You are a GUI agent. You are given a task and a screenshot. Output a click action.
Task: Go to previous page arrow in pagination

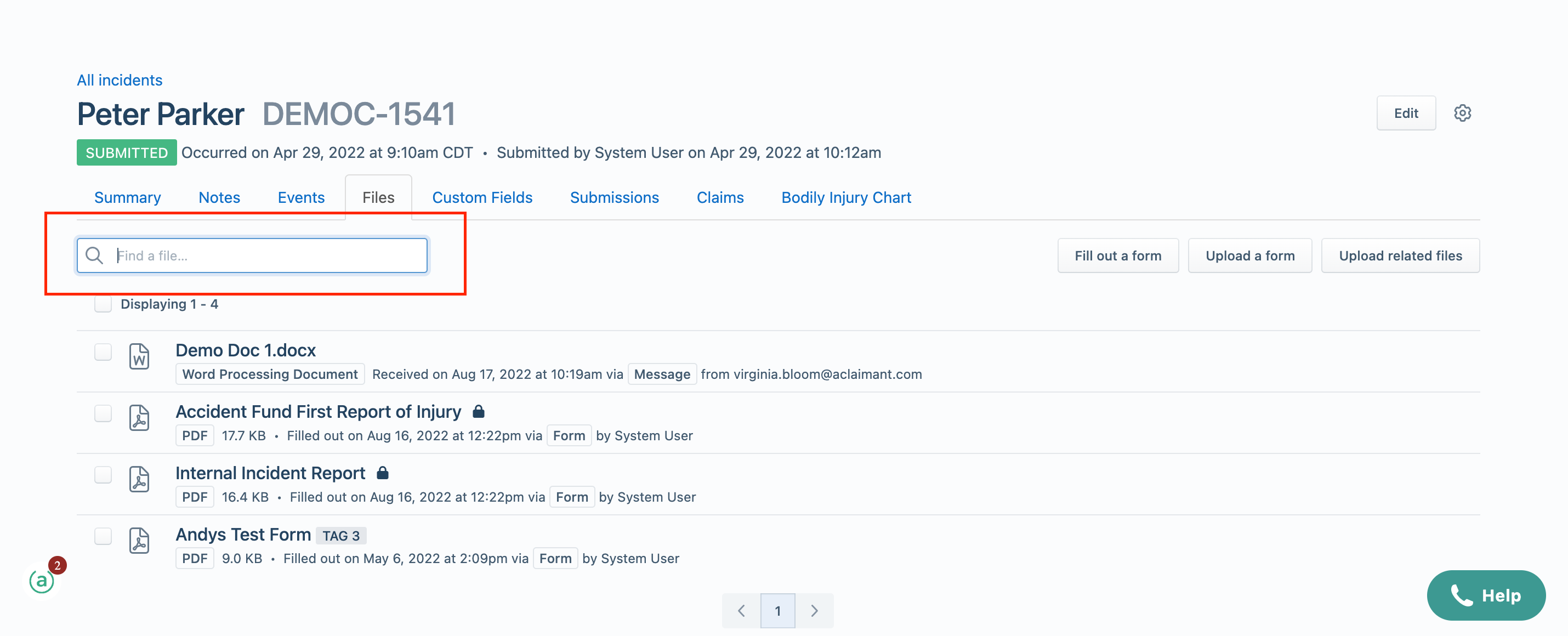(741, 610)
